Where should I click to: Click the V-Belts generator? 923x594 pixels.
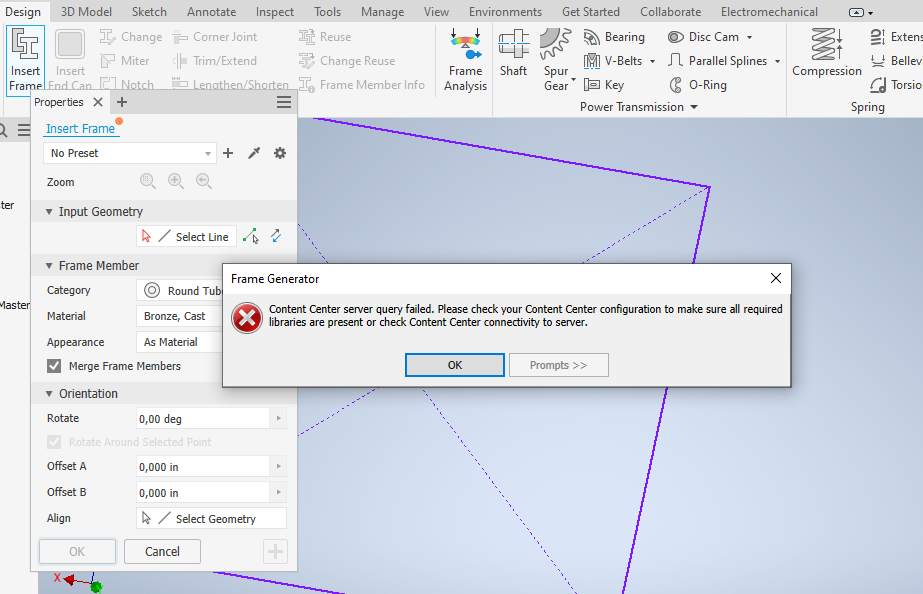(x=613, y=61)
